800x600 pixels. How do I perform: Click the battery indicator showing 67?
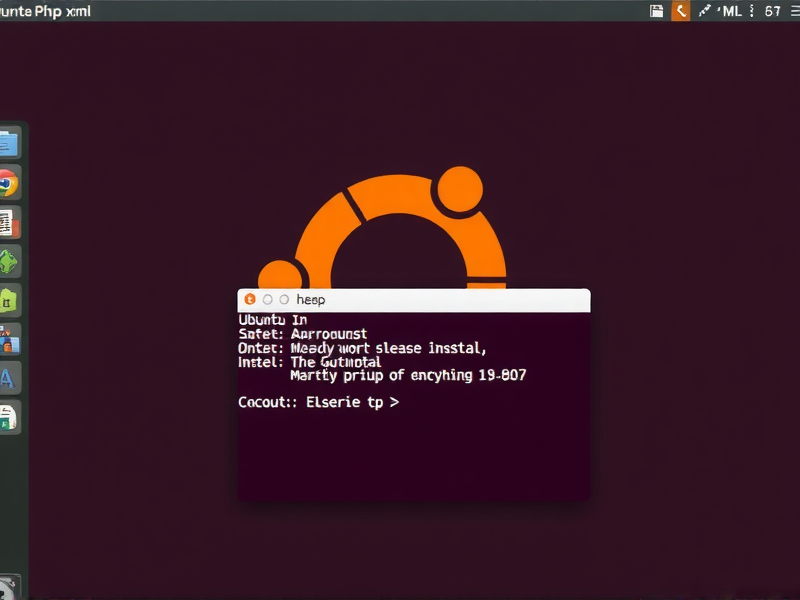[772, 11]
